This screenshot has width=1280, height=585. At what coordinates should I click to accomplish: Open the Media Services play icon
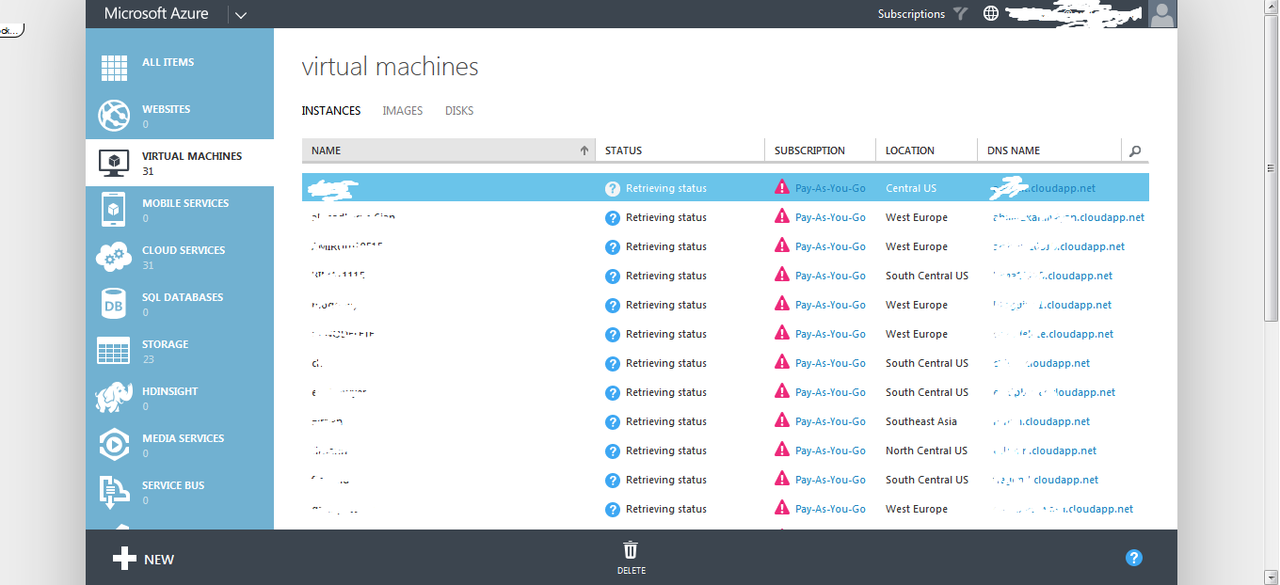pyautogui.click(x=114, y=445)
